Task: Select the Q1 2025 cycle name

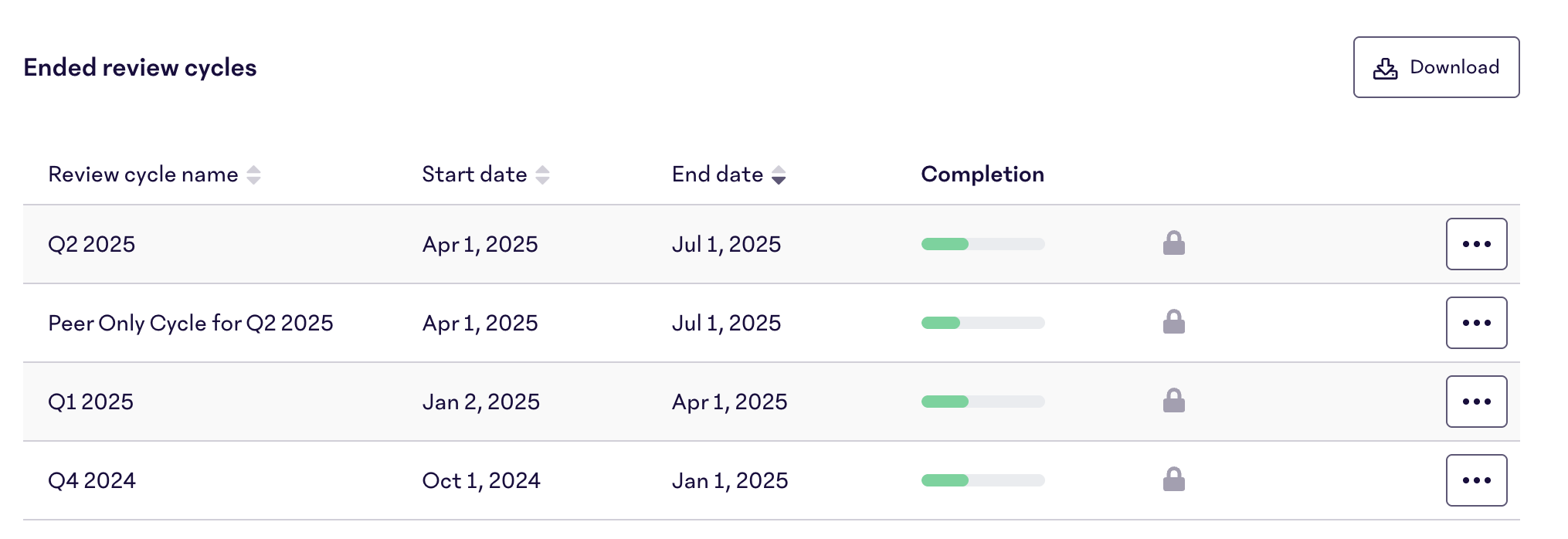Action: pyautogui.click(x=90, y=402)
